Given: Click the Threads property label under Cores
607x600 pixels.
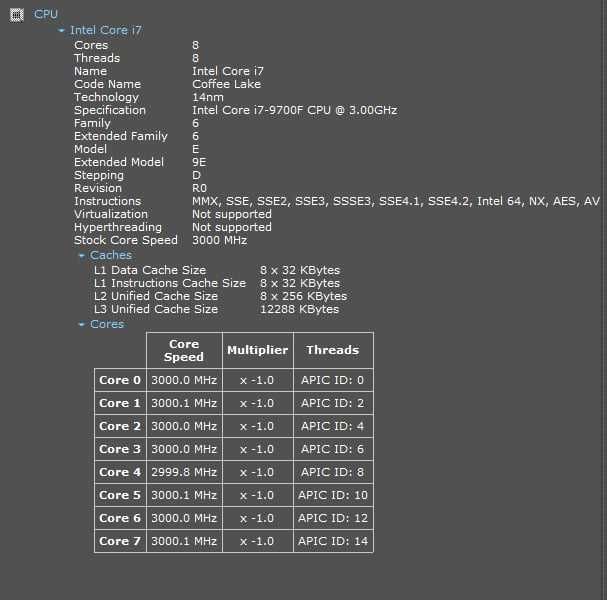Looking at the screenshot, I should pyautogui.click(x=97, y=58).
